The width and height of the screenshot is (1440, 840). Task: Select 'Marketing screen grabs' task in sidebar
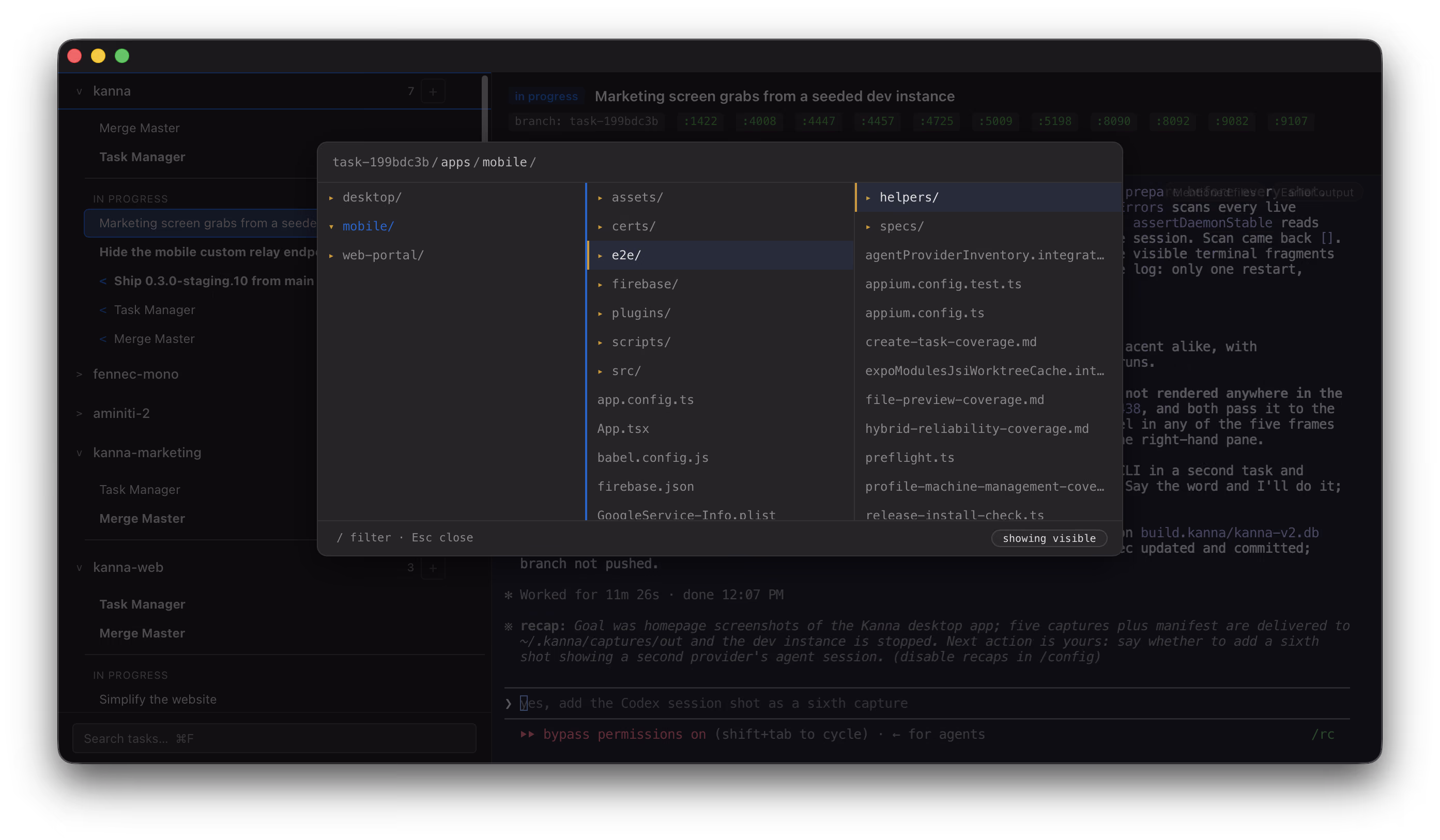pos(201,223)
